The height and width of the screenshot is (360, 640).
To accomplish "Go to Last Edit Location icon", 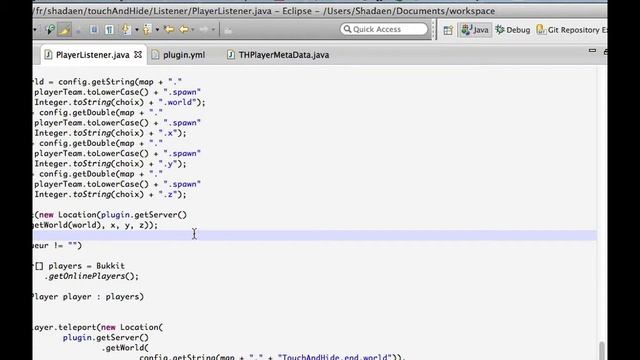I will pos(169,29).
